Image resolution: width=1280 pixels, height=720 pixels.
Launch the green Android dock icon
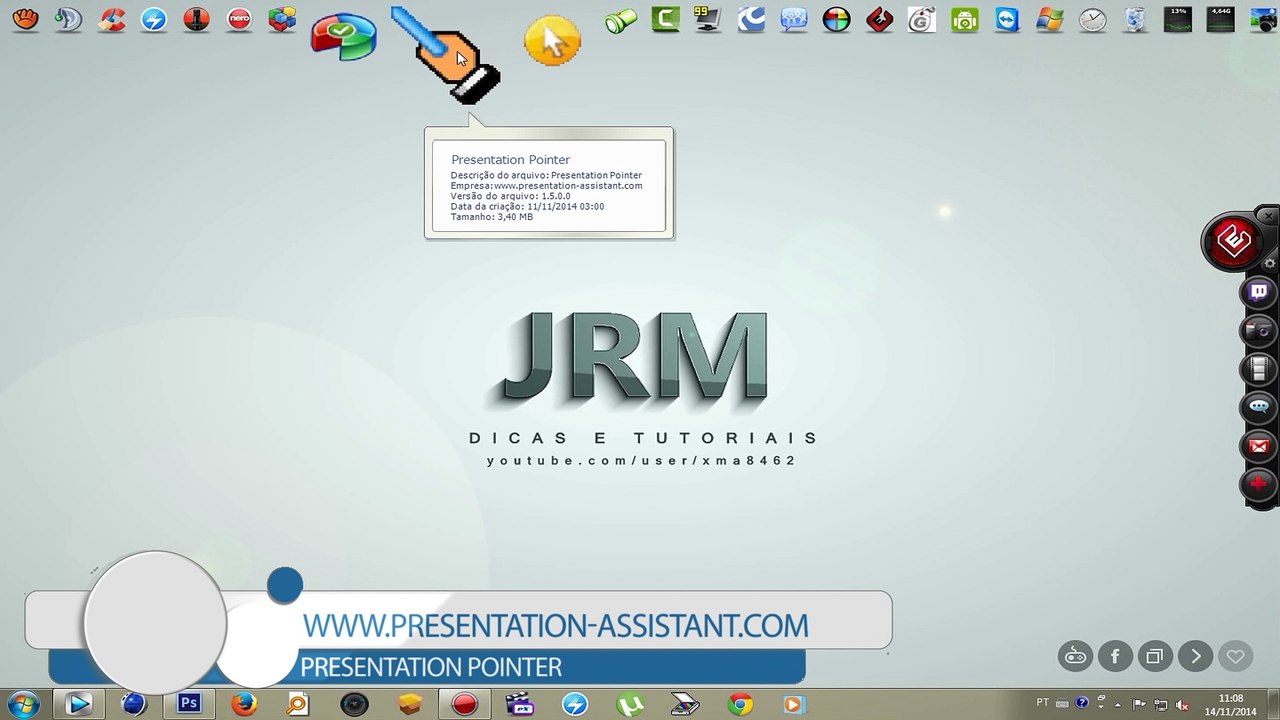pos(964,19)
